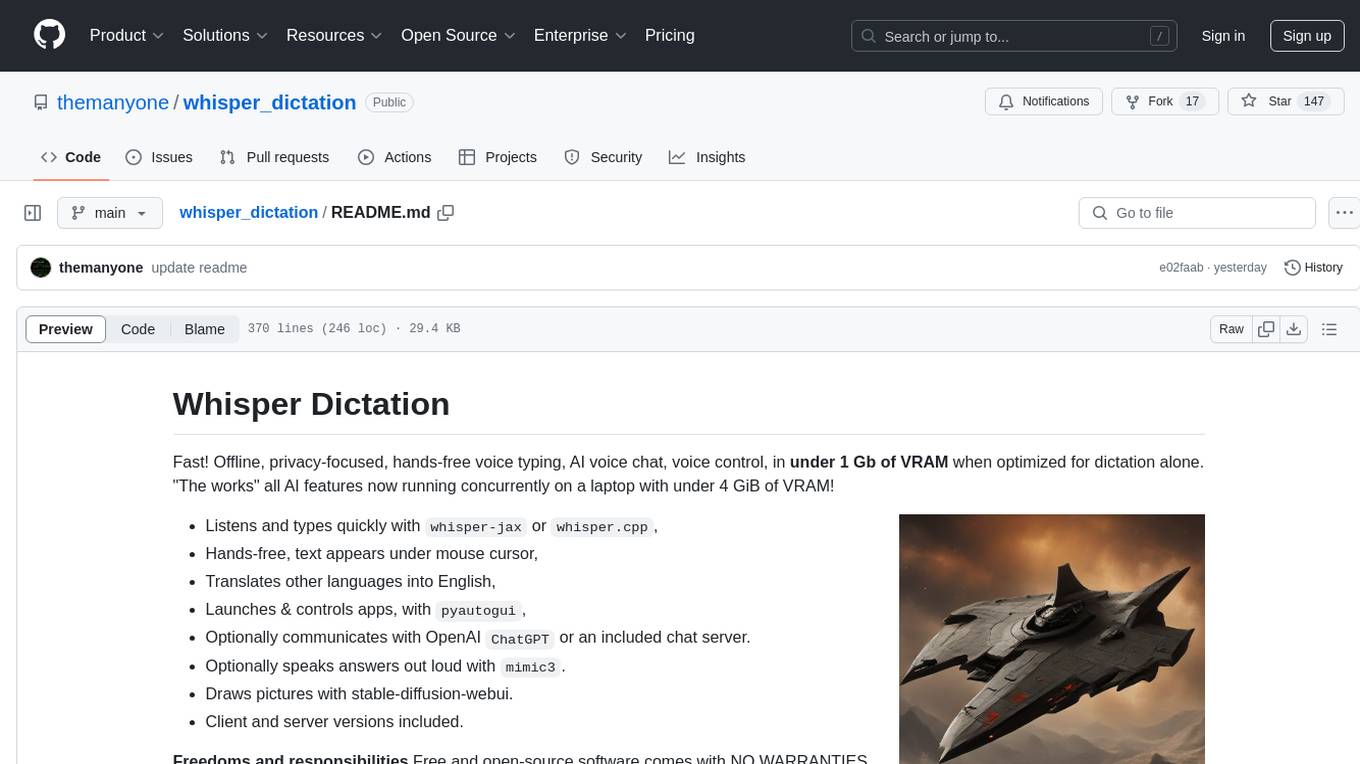The image size is (1360, 764).
Task: Focus the Go to file field
Action: pos(1197,213)
